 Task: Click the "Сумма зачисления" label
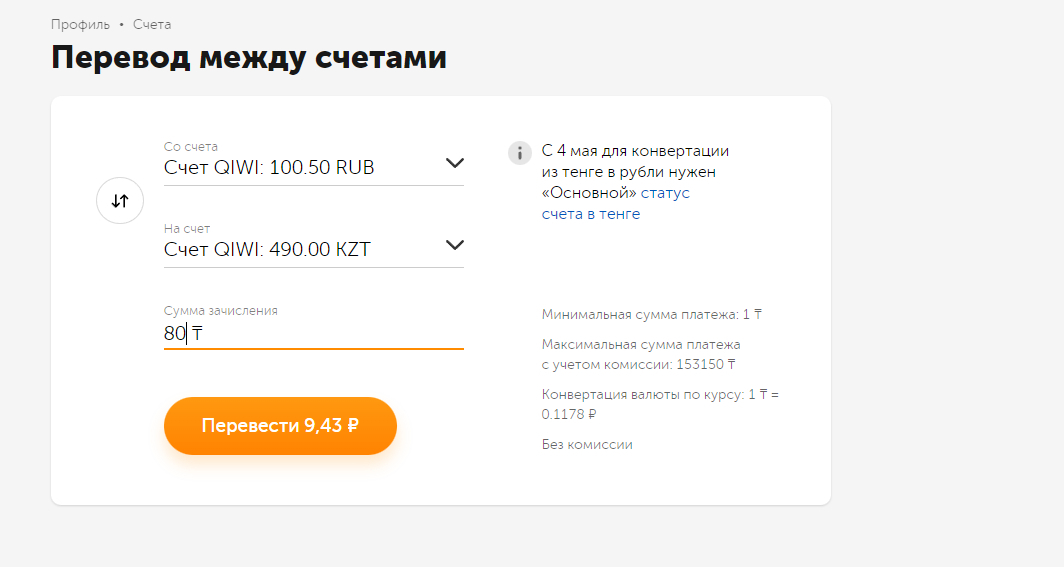tap(220, 311)
